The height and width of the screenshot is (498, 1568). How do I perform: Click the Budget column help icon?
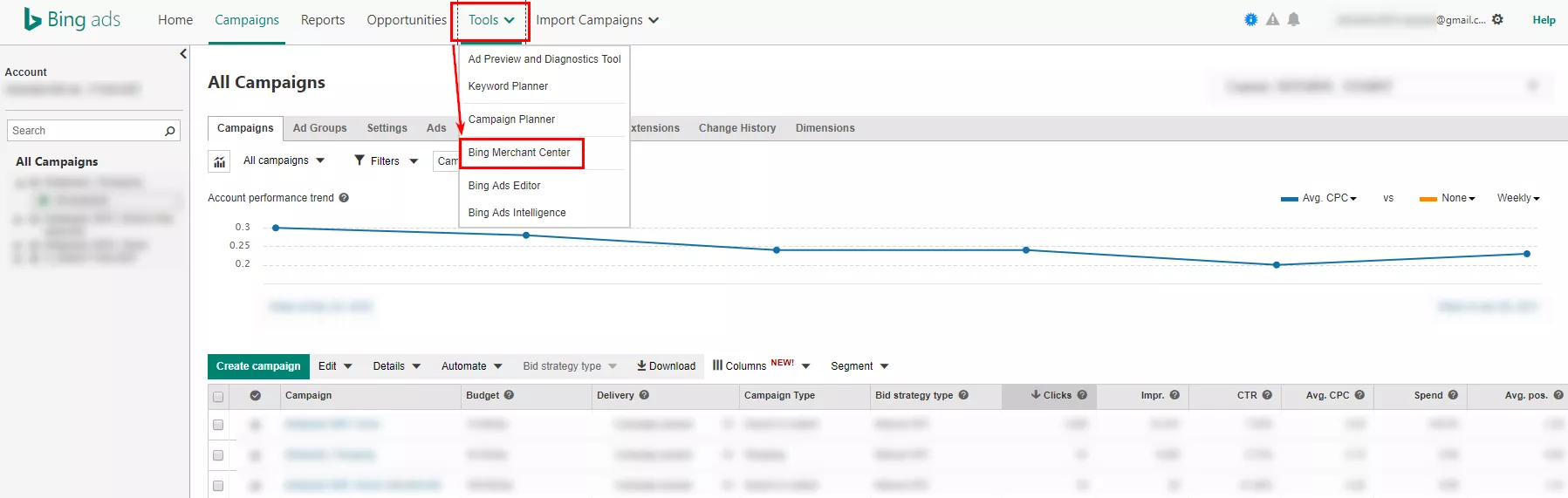point(509,395)
